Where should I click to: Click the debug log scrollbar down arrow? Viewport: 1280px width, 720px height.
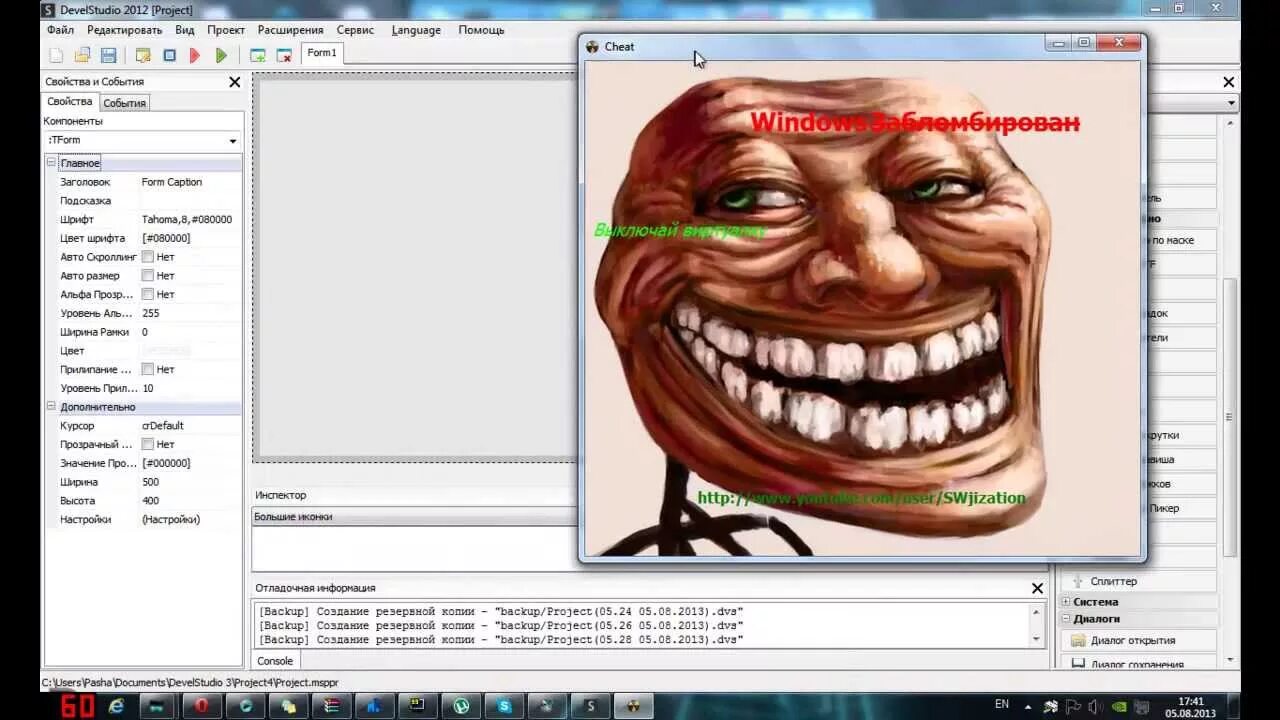1038,639
